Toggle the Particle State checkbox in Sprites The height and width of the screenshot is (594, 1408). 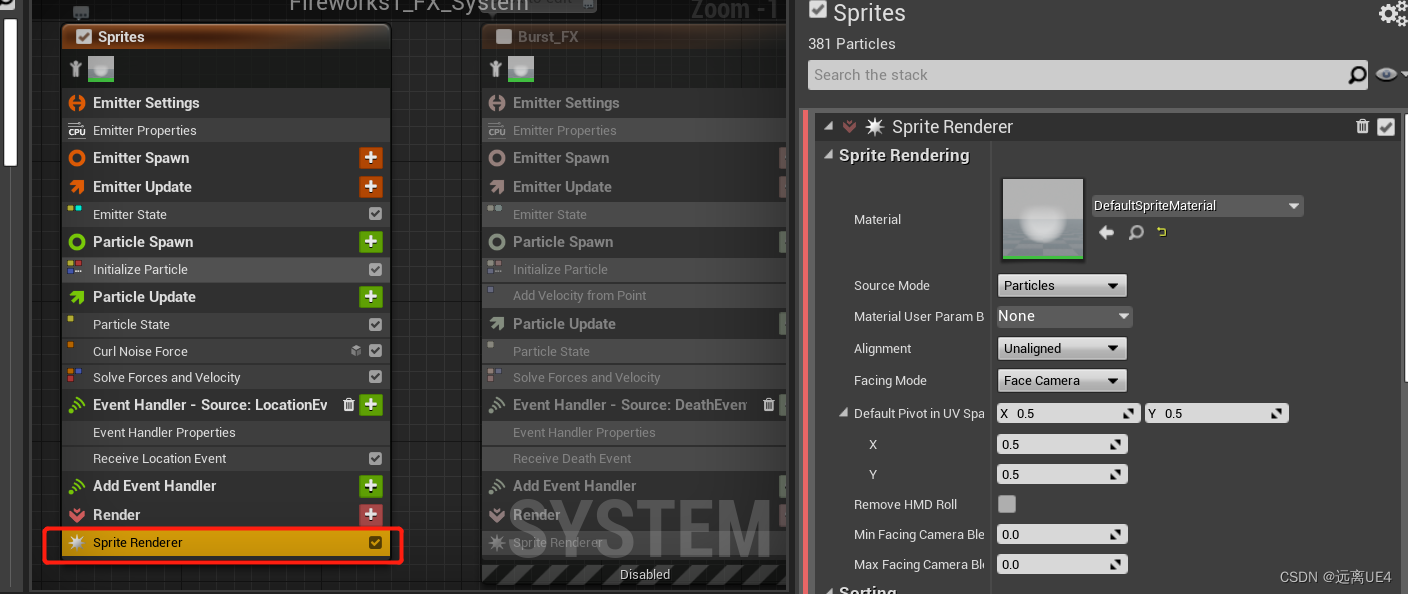point(375,324)
